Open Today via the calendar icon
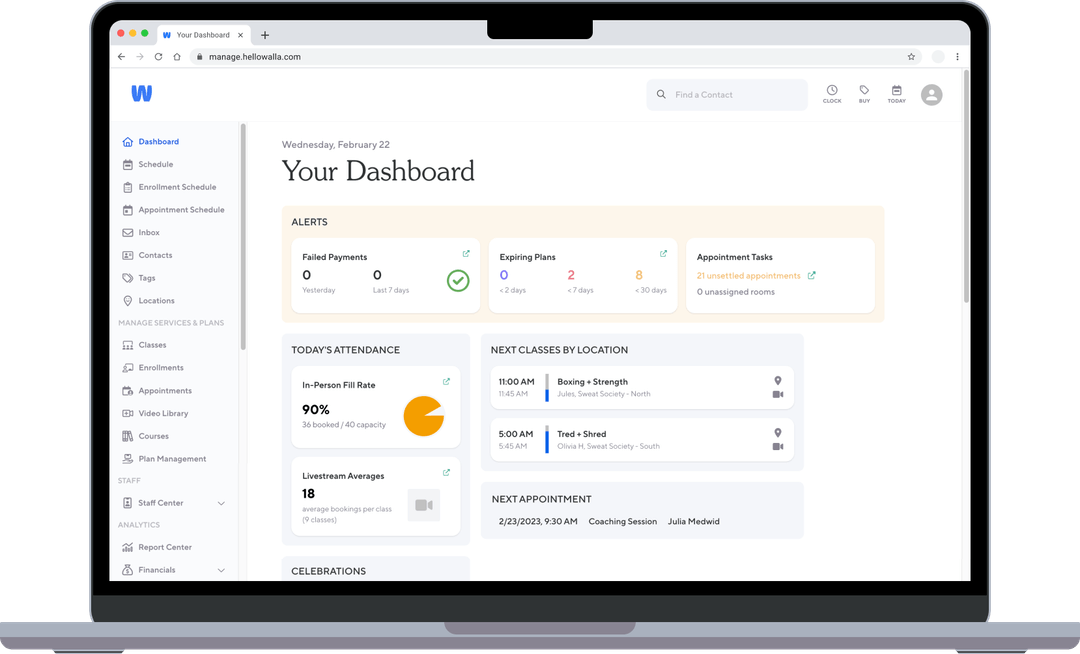The height and width of the screenshot is (654, 1080). click(896, 93)
